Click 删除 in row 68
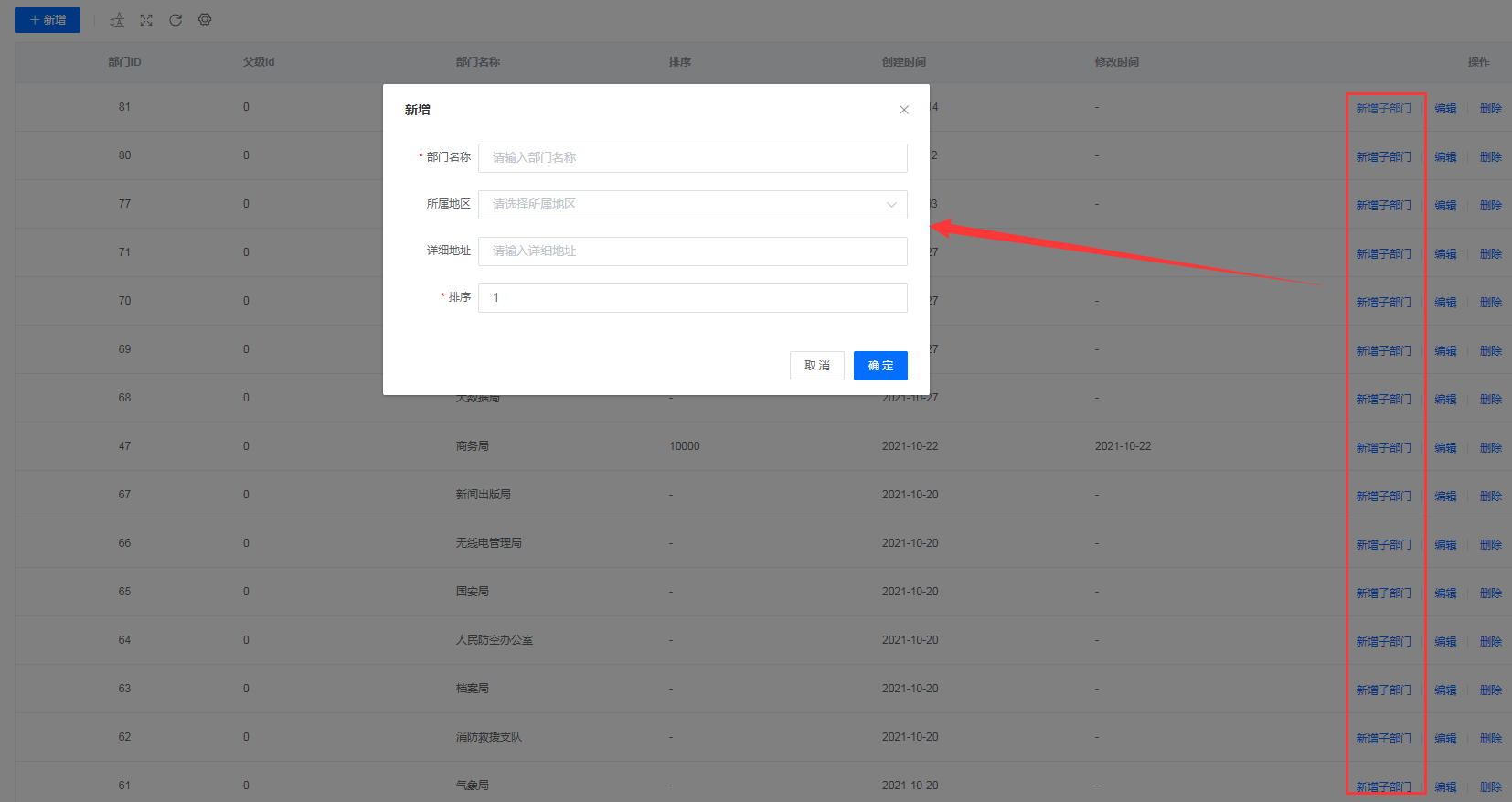This screenshot has height=802, width=1512. tap(1491, 400)
